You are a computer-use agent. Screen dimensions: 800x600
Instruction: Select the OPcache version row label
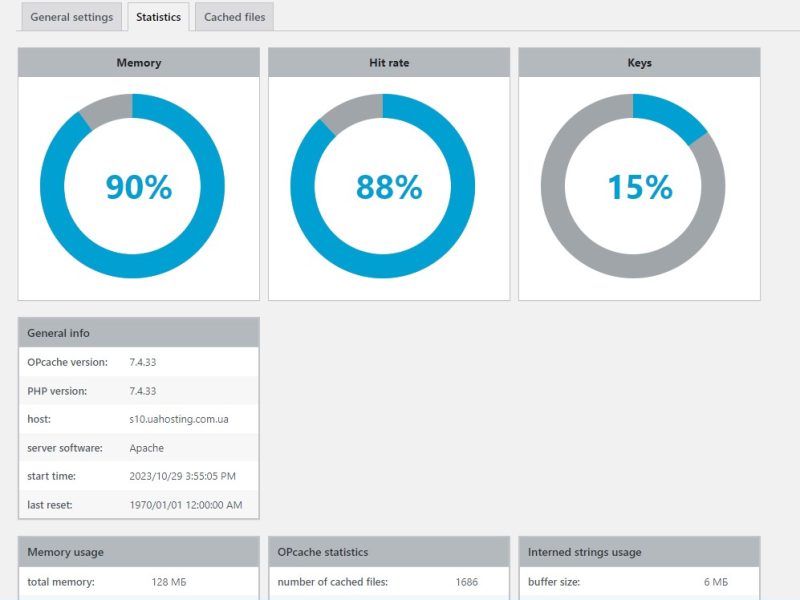pyautogui.click(x=67, y=362)
